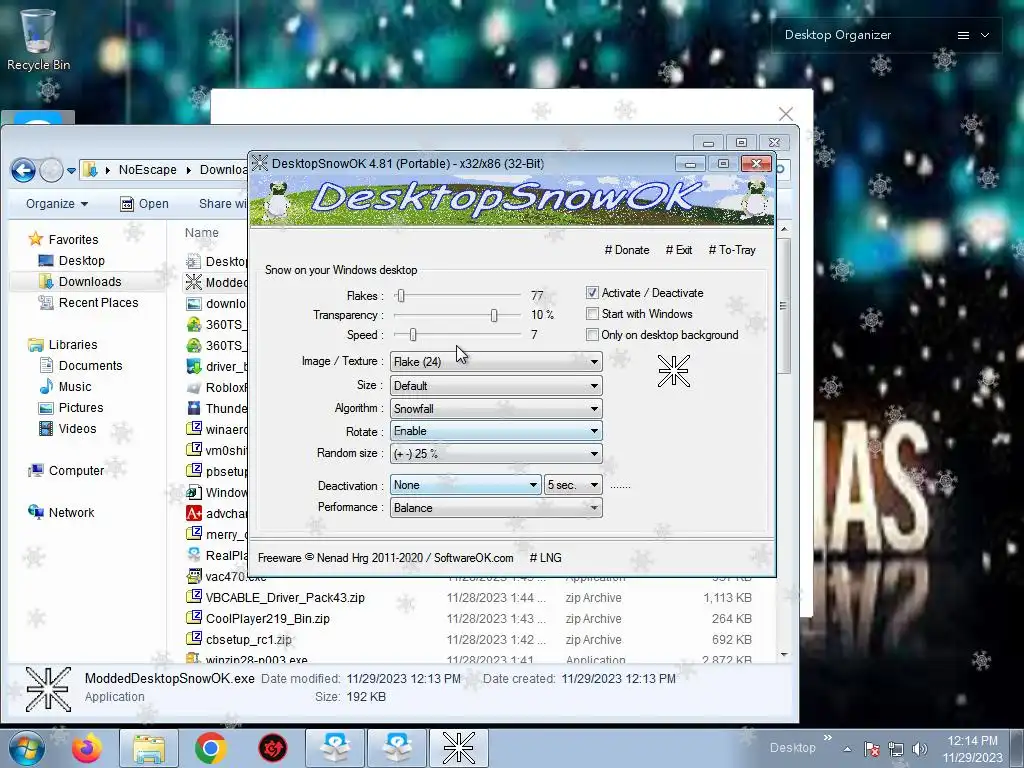Image resolution: width=1024 pixels, height=768 pixels.
Task: Select Recent Places in Favorites
Action: pos(88,302)
